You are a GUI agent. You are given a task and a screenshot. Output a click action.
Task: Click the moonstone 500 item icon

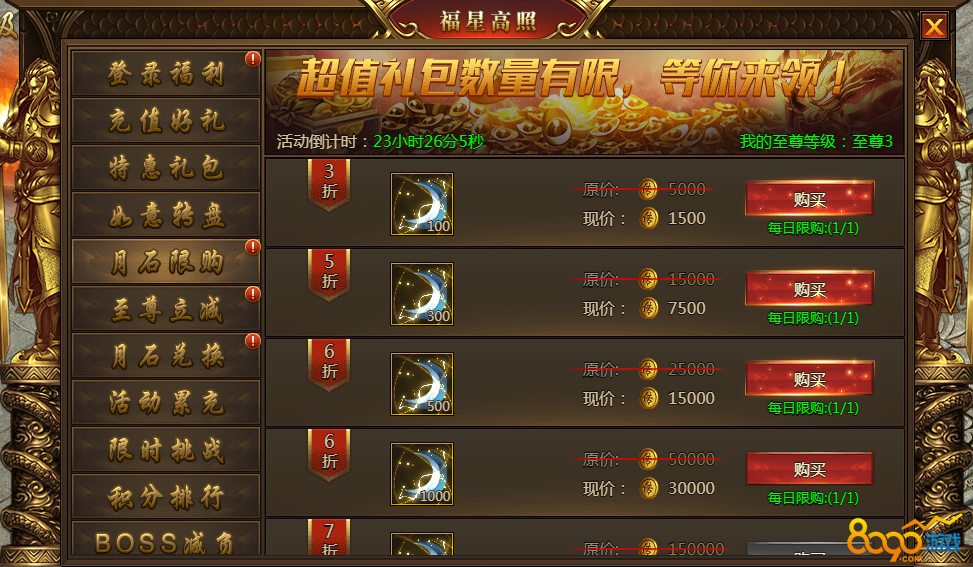(x=421, y=384)
